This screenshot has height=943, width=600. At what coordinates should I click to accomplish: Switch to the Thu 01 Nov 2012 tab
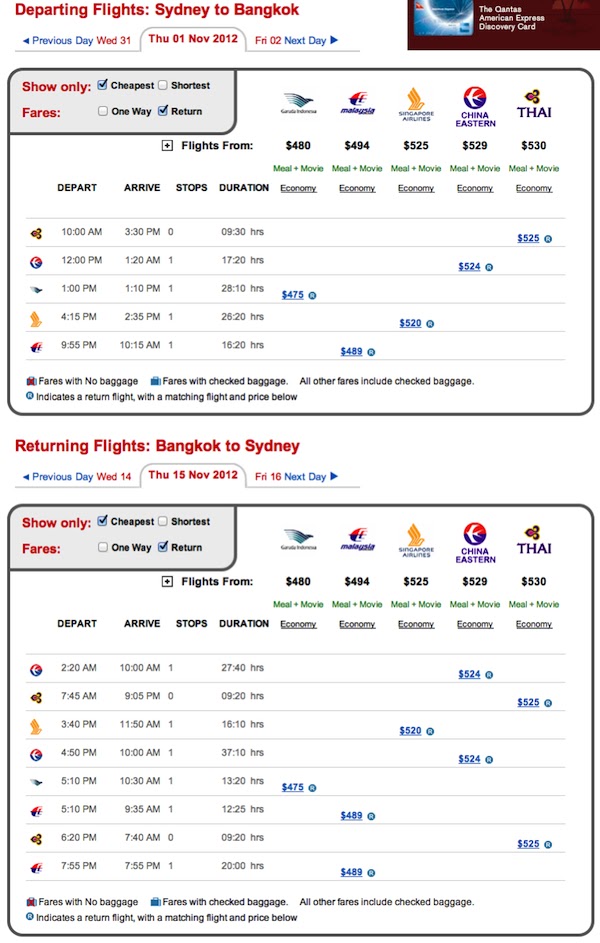[x=193, y=39]
